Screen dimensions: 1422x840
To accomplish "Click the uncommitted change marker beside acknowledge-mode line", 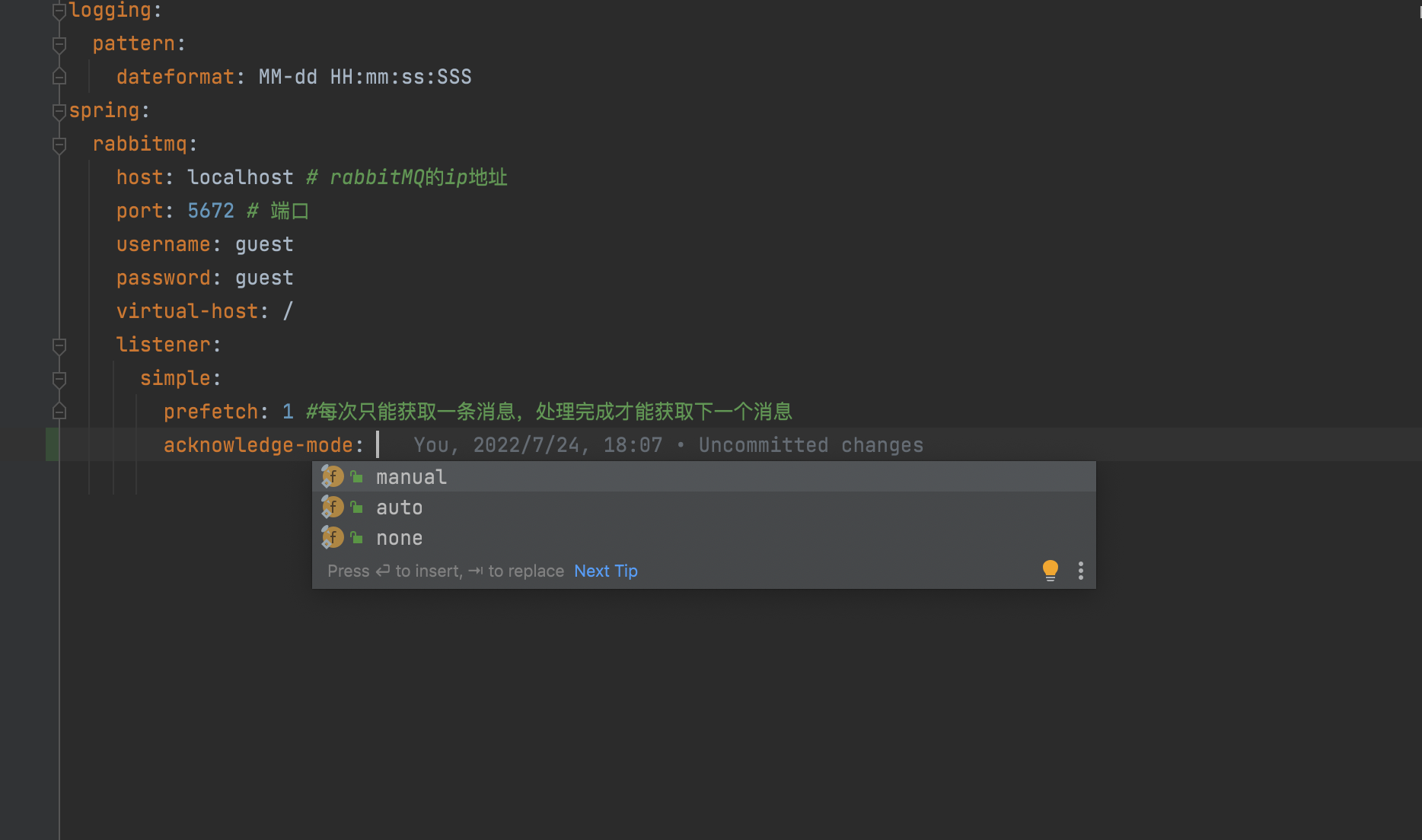I will click(x=52, y=444).
